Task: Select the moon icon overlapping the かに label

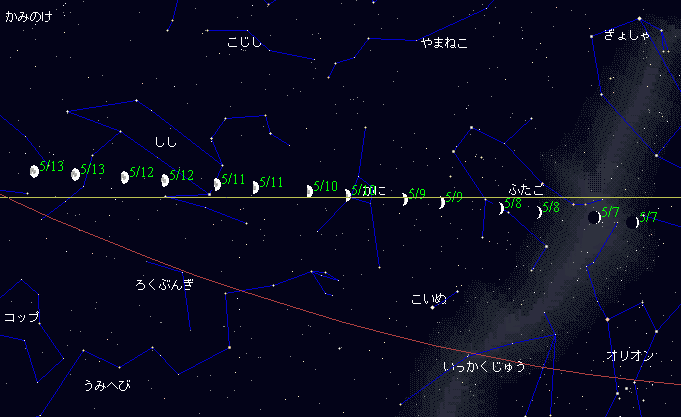Action: [x=348, y=194]
